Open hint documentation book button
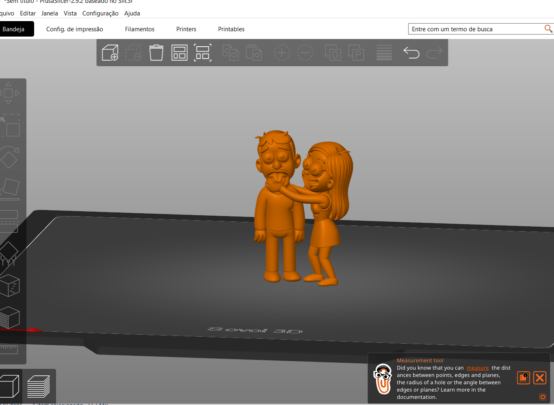Screen dimensions: 554x405 point(523,377)
